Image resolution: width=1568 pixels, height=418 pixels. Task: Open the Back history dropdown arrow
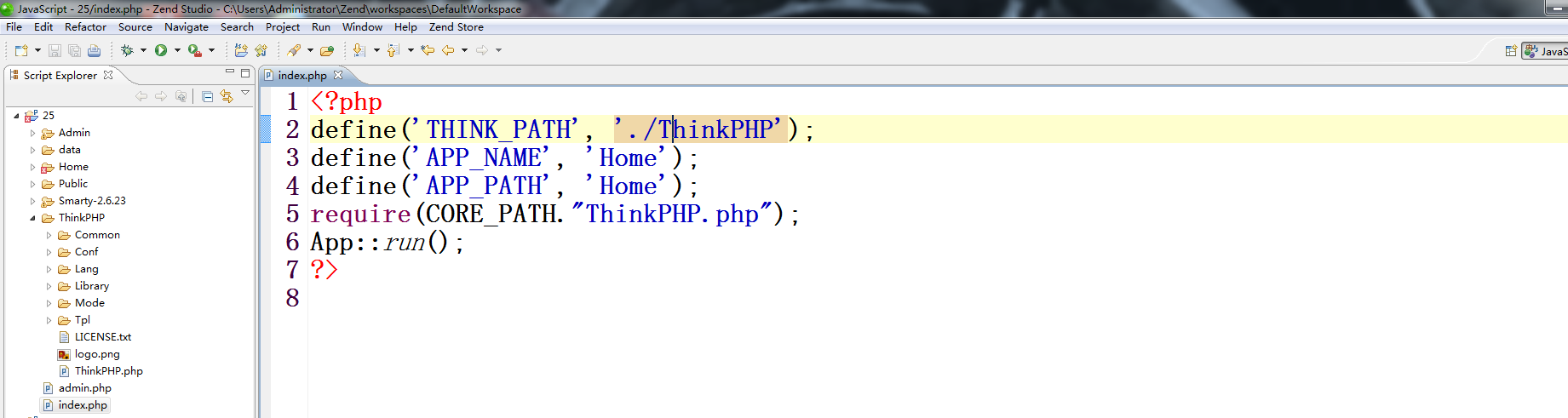click(x=464, y=50)
